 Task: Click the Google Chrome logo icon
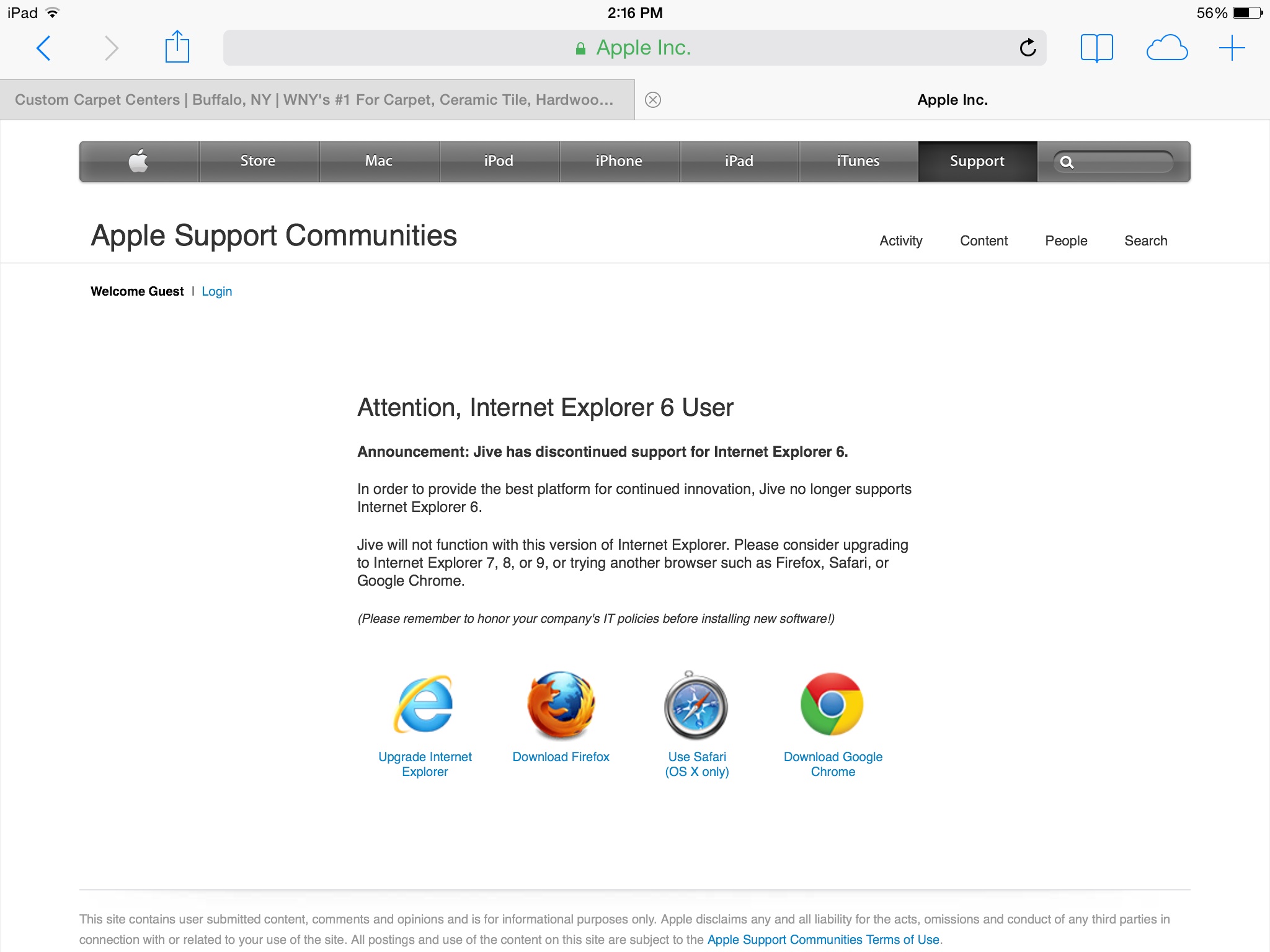[832, 705]
